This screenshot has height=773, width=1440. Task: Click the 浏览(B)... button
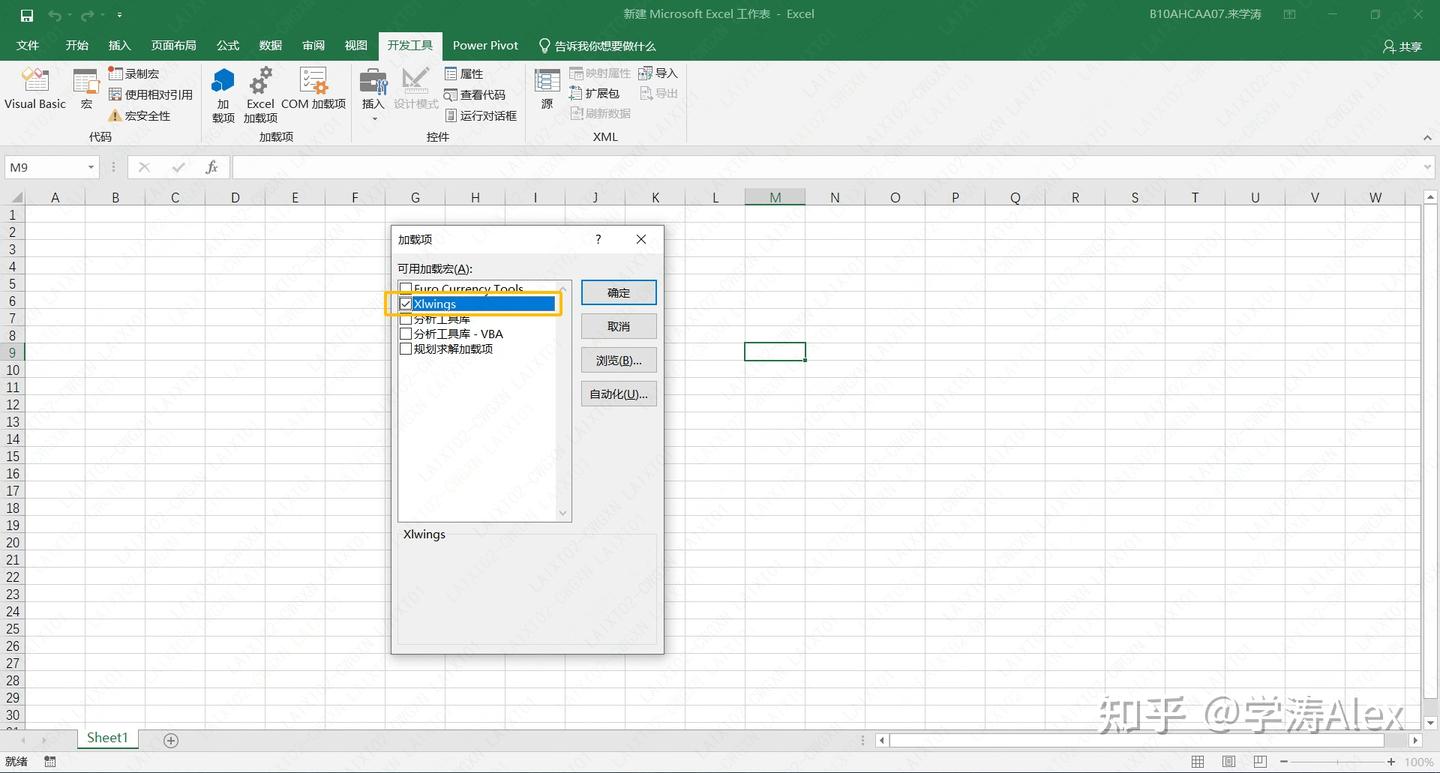point(619,360)
